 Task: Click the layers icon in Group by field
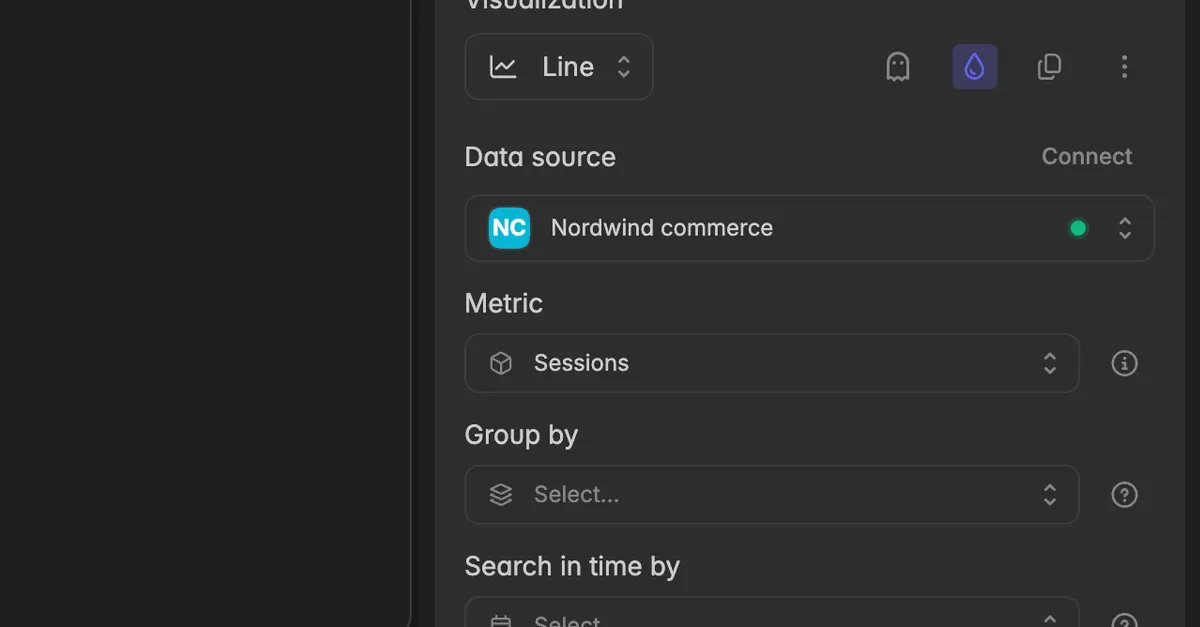click(501, 495)
